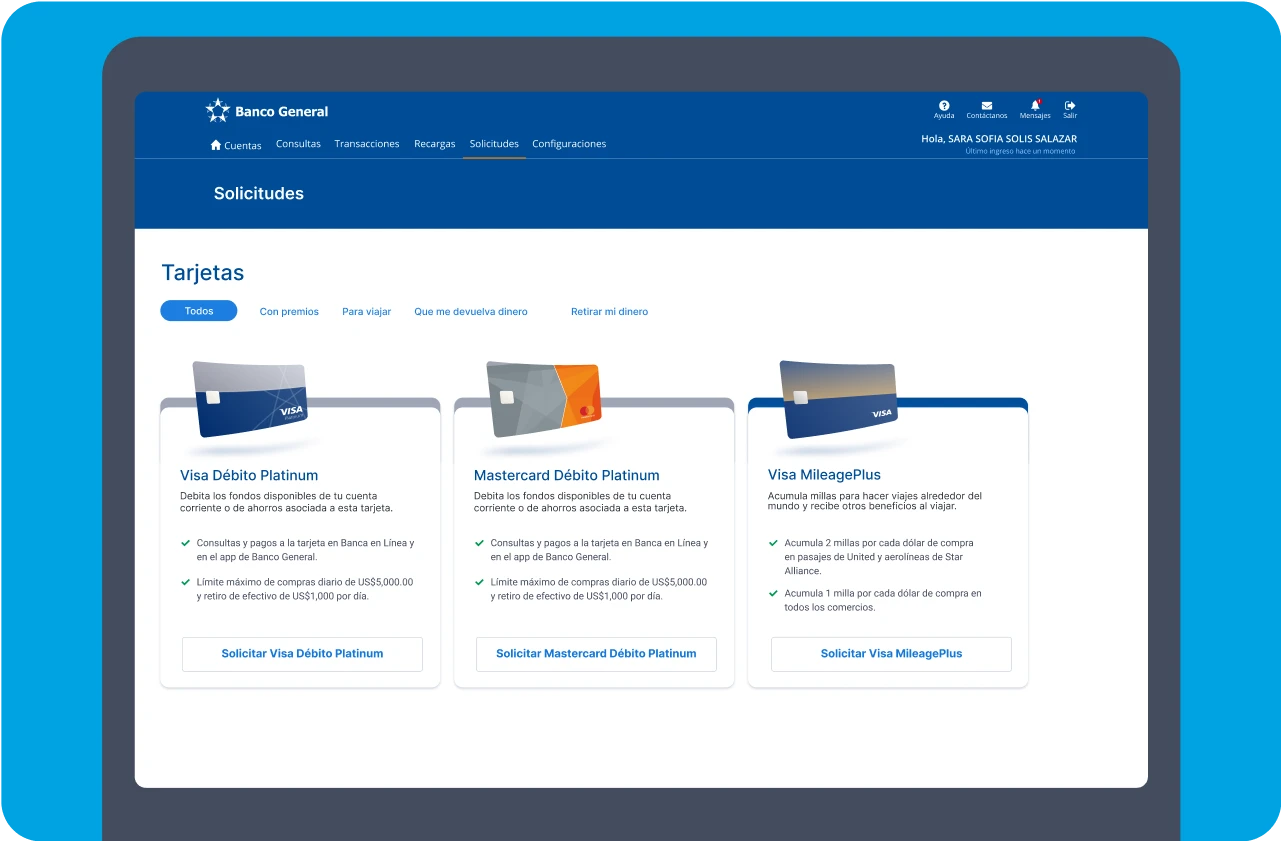Click the Contáctanos envelope icon
Viewport: 1281px width, 841px height.
[x=987, y=105]
